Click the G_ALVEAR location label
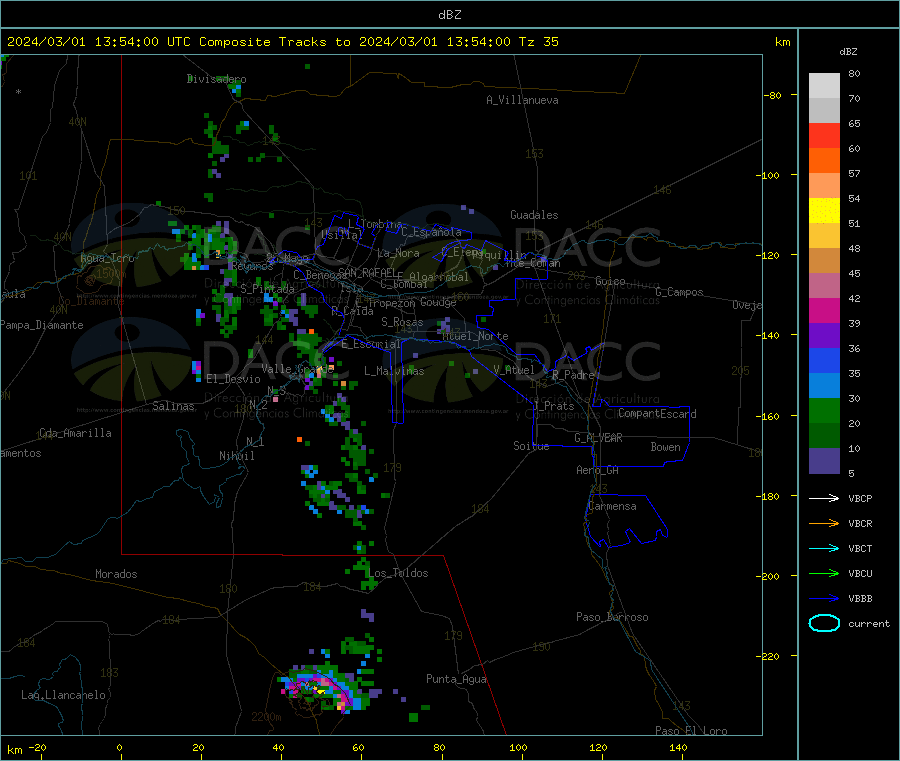 (x=598, y=438)
